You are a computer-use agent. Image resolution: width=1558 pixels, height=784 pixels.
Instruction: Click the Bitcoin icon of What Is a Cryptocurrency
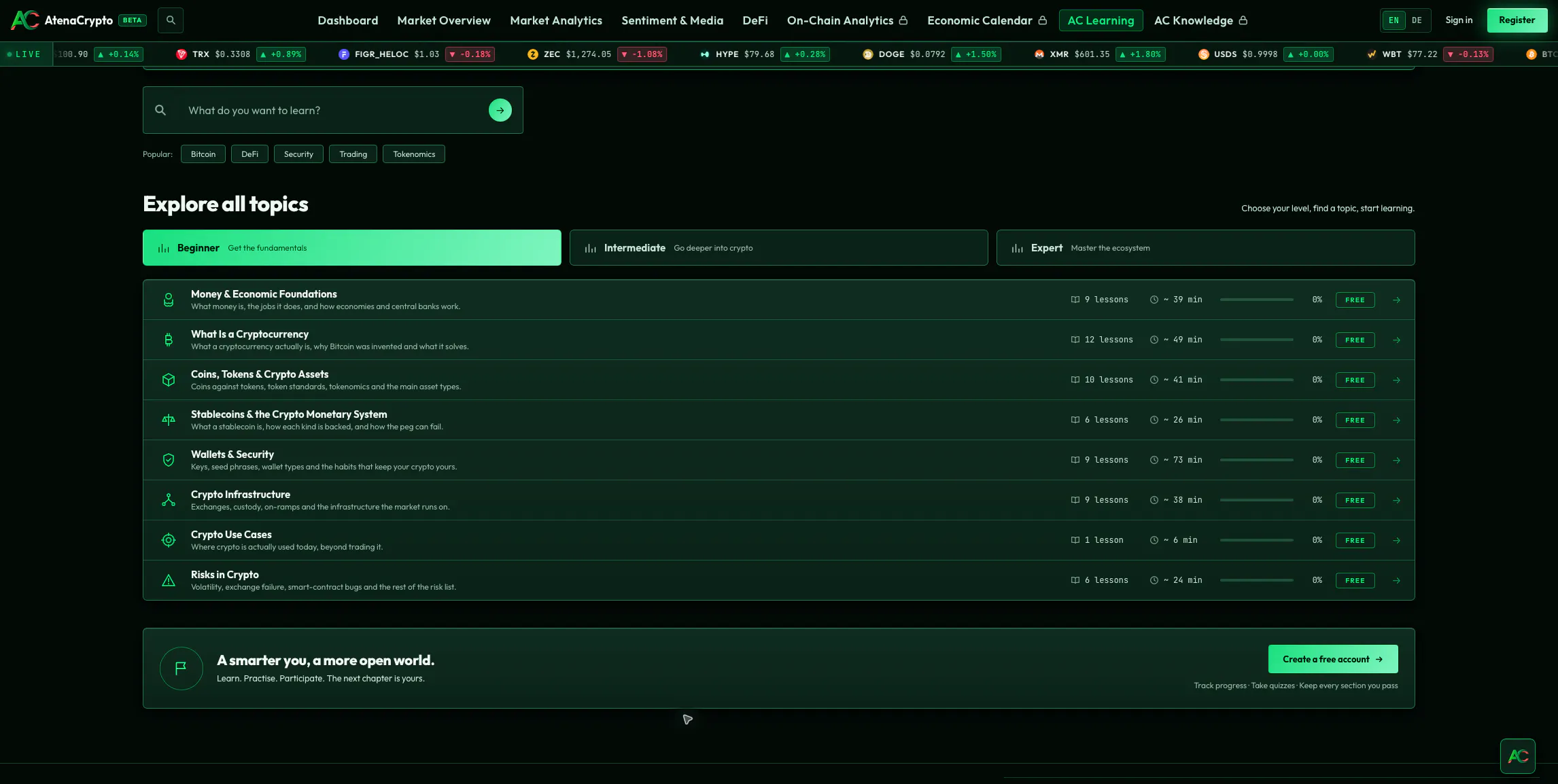tap(169, 340)
